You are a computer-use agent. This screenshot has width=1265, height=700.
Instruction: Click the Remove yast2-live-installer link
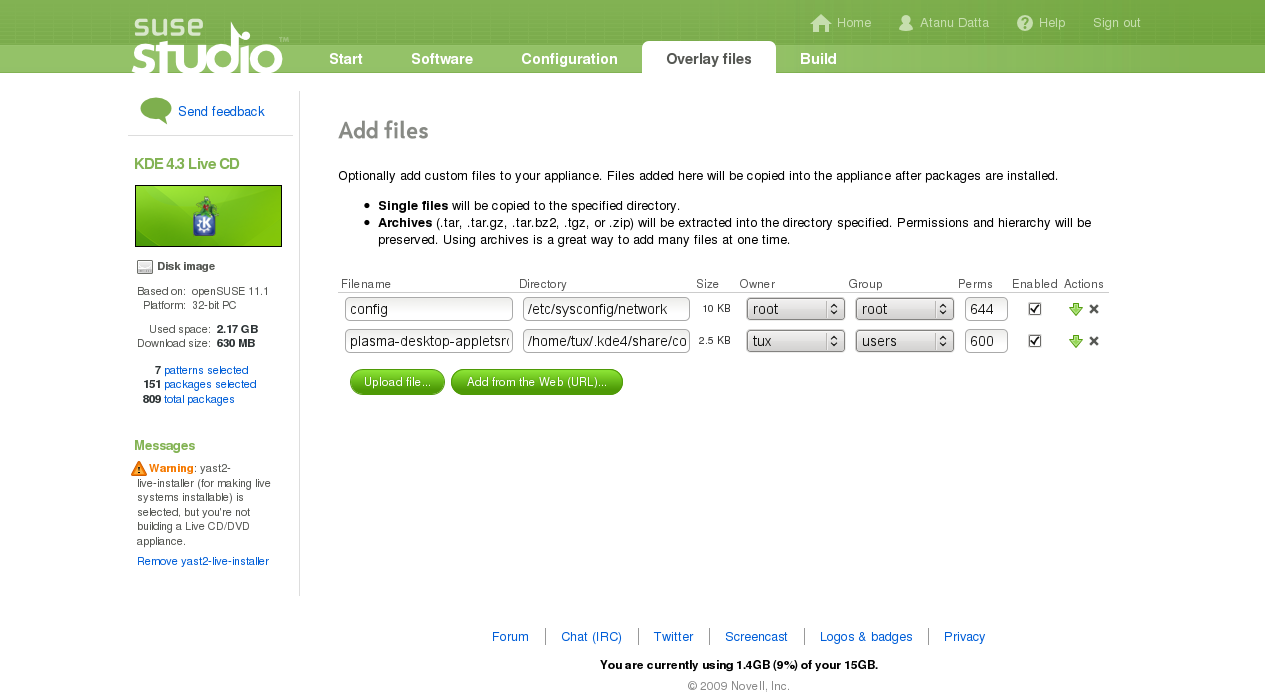tap(203, 561)
